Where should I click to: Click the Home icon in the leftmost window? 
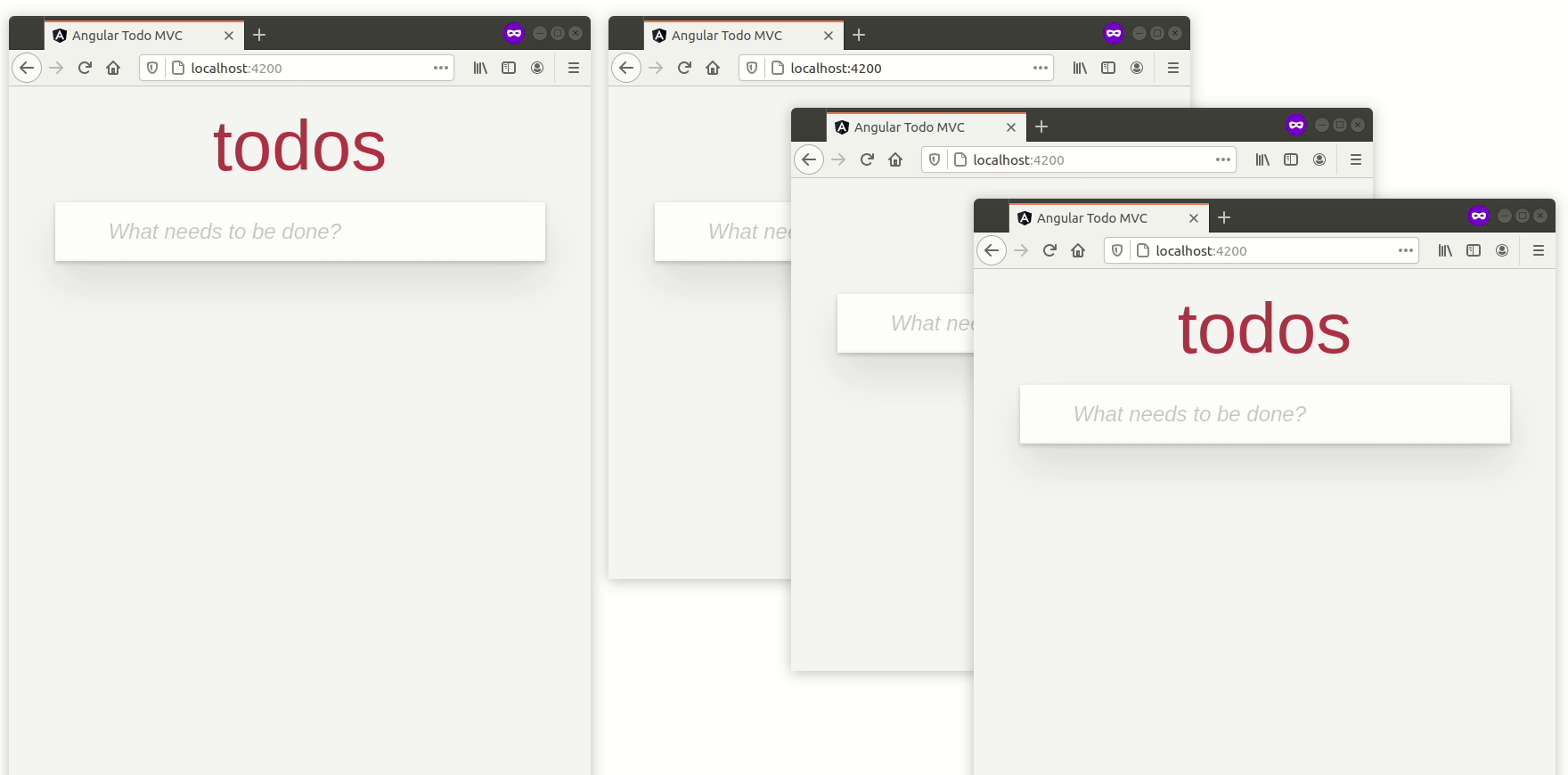coord(113,68)
